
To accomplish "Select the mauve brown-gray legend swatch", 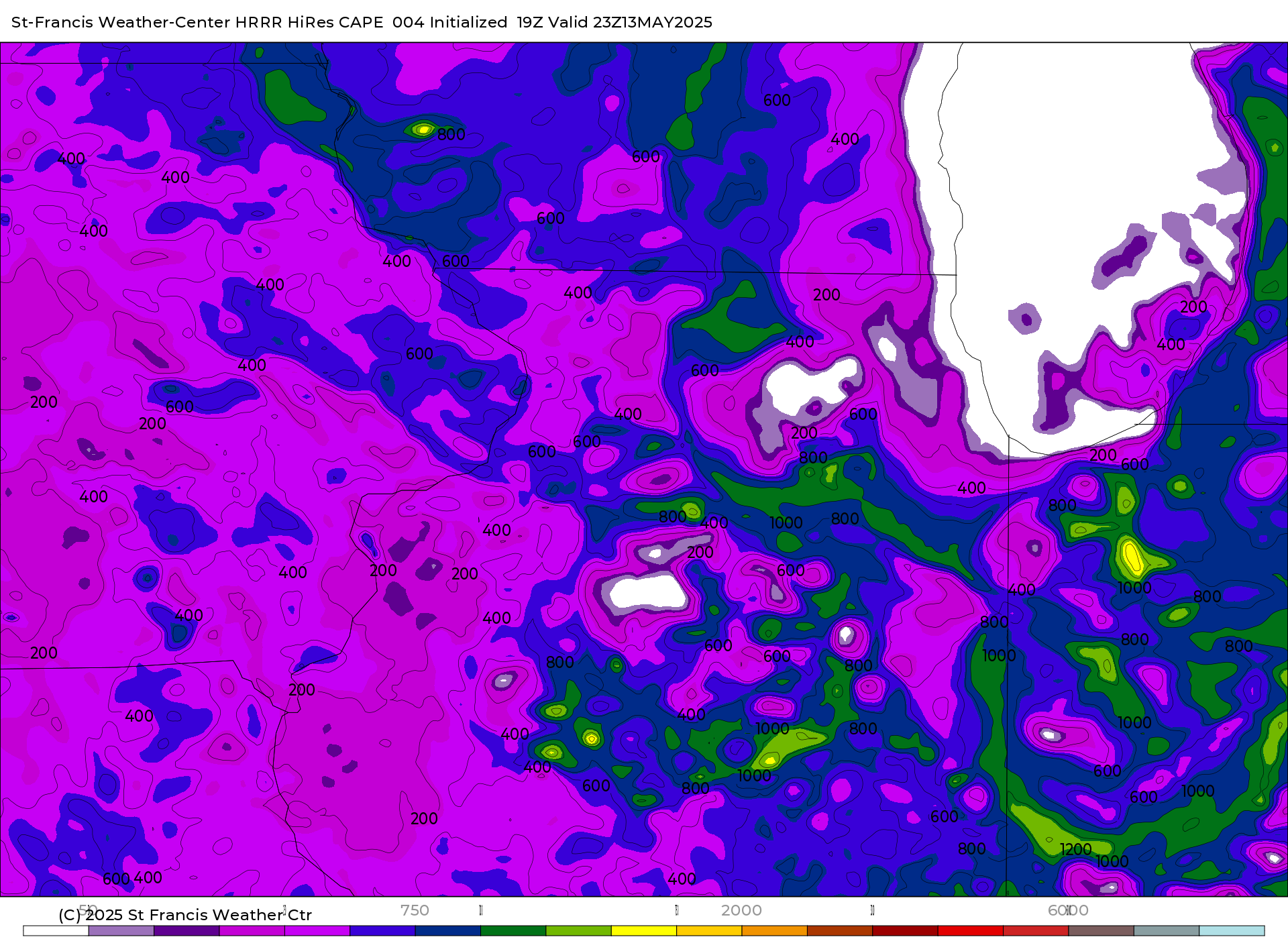I will (1101, 931).
